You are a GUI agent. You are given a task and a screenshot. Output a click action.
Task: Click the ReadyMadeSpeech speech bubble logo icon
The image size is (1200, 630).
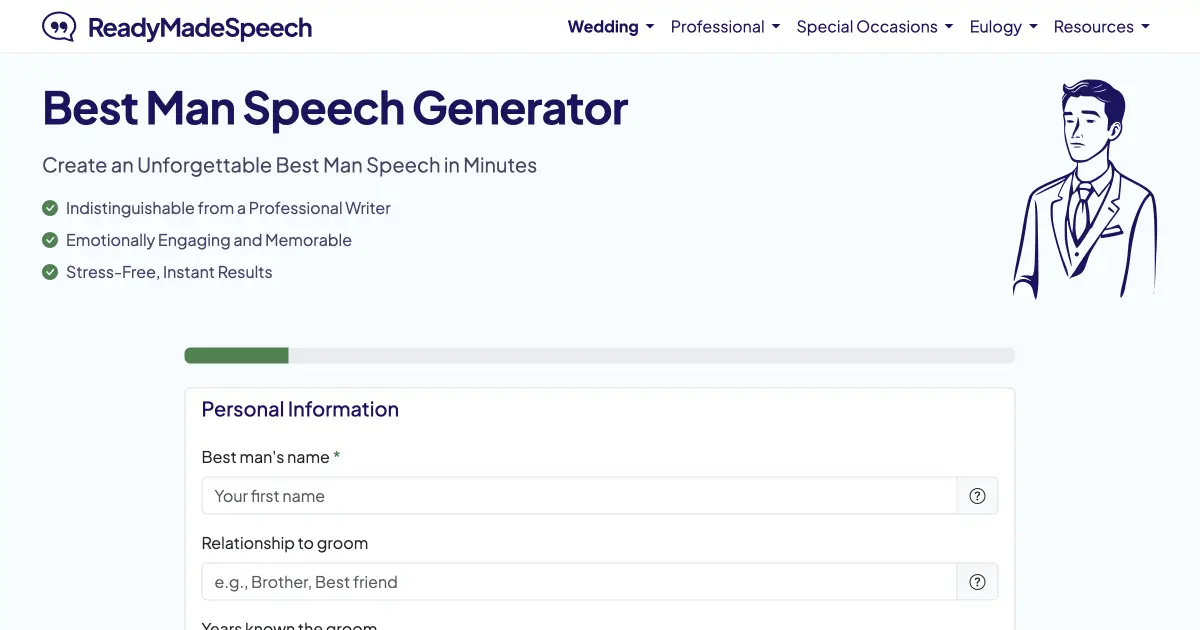(60, 26)
